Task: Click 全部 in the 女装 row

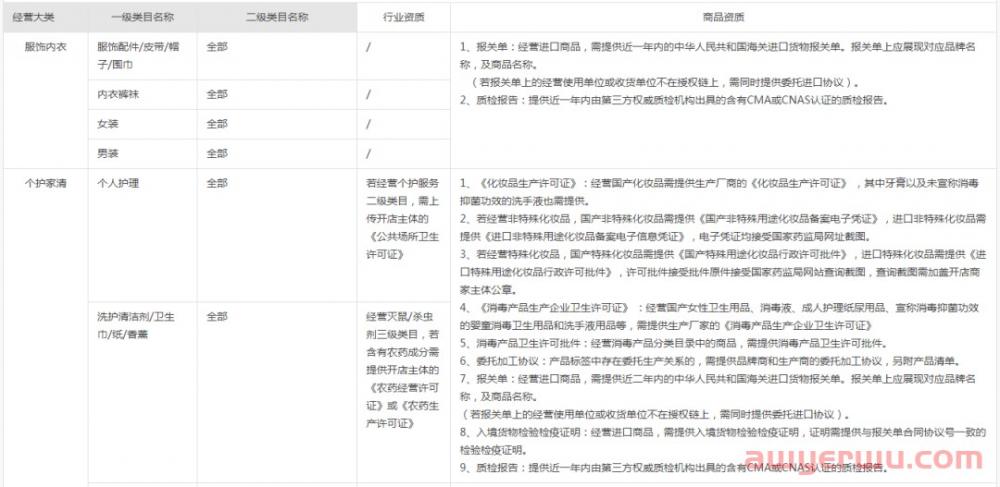Action: point(217,124)
